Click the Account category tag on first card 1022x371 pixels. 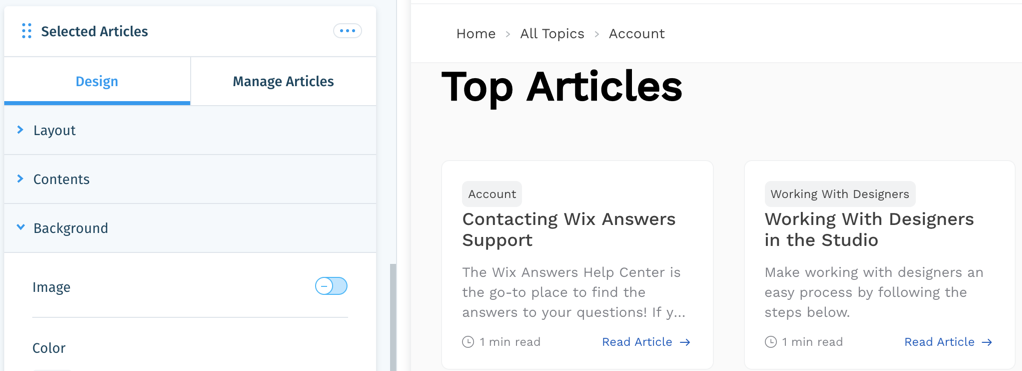[492, 194]
